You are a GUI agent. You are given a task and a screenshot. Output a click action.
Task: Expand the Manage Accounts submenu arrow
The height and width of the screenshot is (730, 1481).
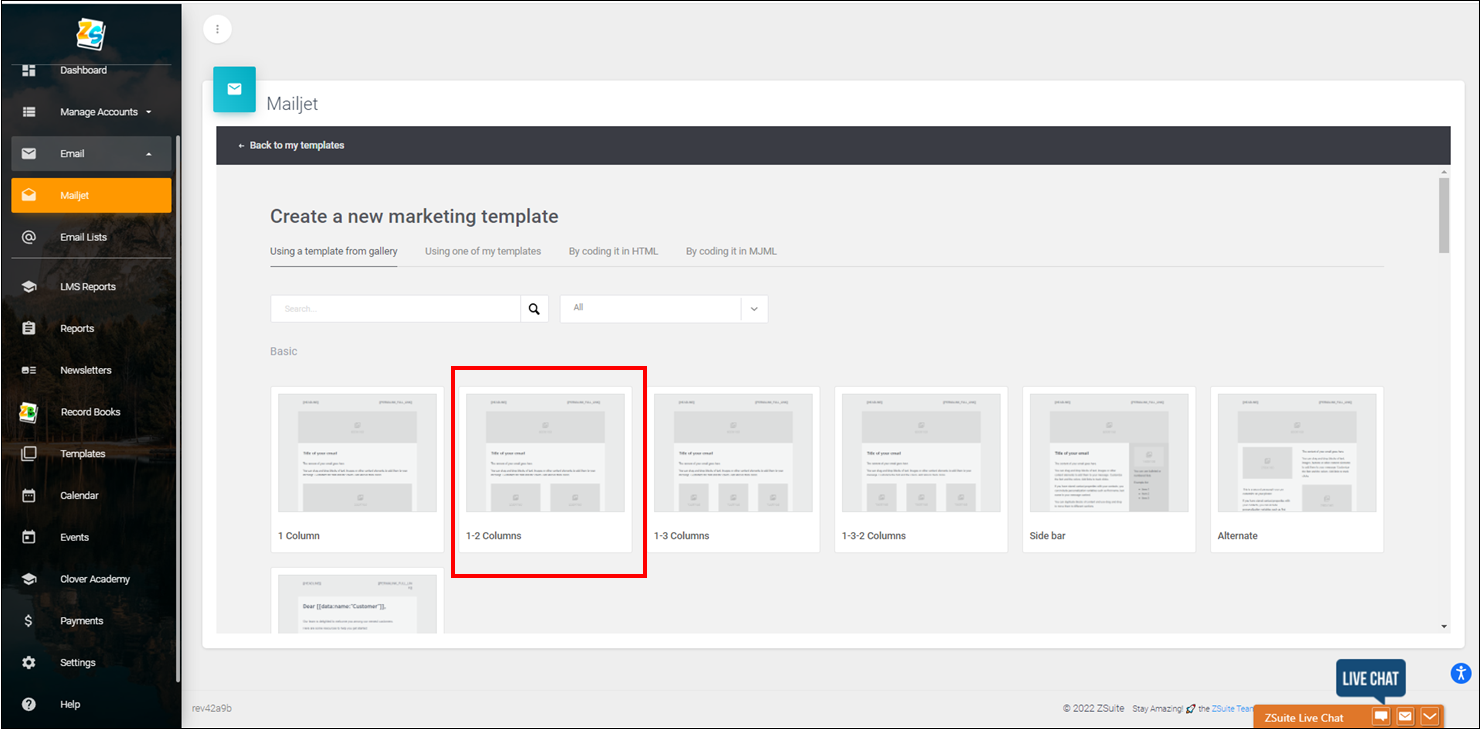pos(149,112)
